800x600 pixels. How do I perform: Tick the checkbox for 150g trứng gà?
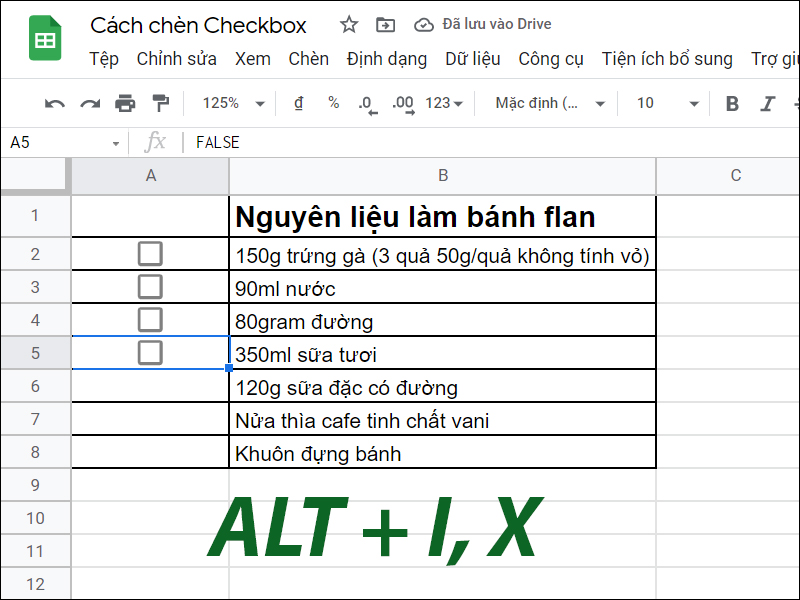(150, 254)
